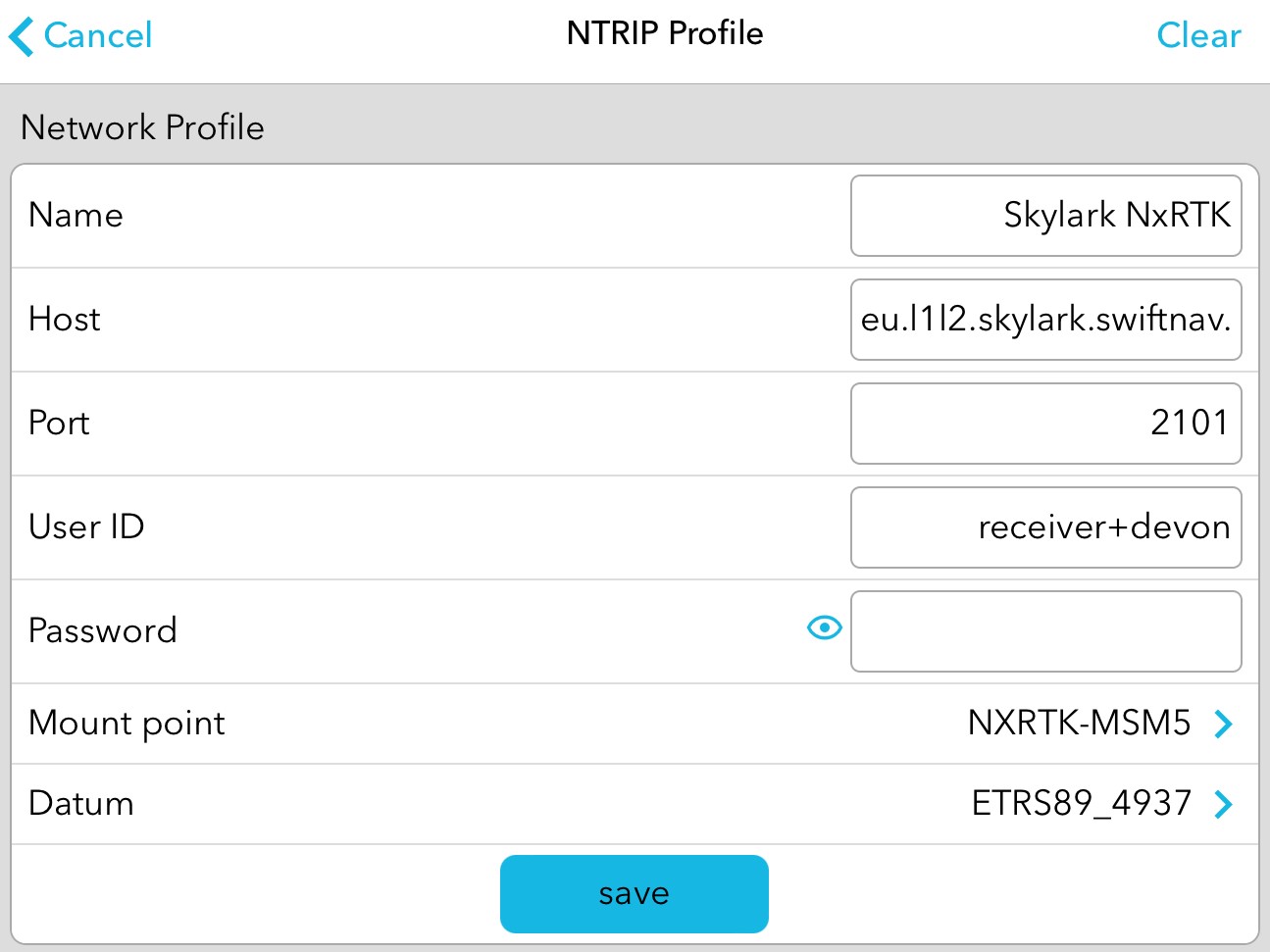Screen dimensions: 1270x952
Task: Tap the Datum row label
Action: pos(81,804)
